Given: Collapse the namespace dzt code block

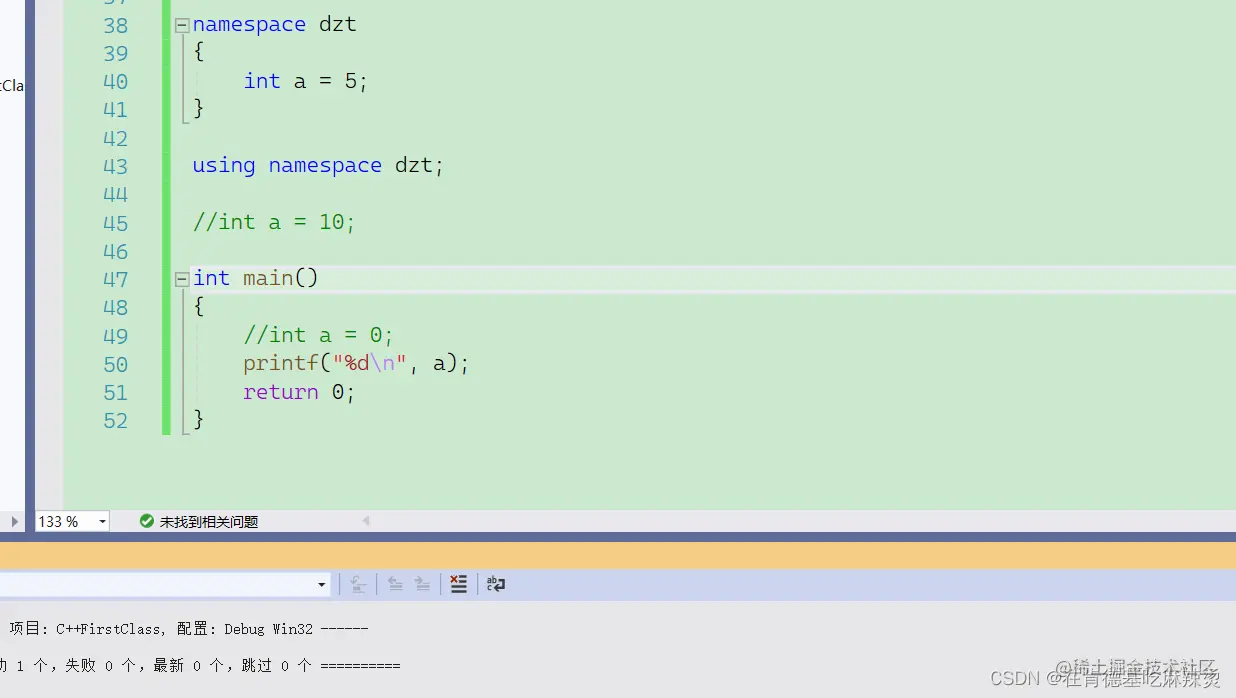Looking at the screenshot, I should point(181,26).
